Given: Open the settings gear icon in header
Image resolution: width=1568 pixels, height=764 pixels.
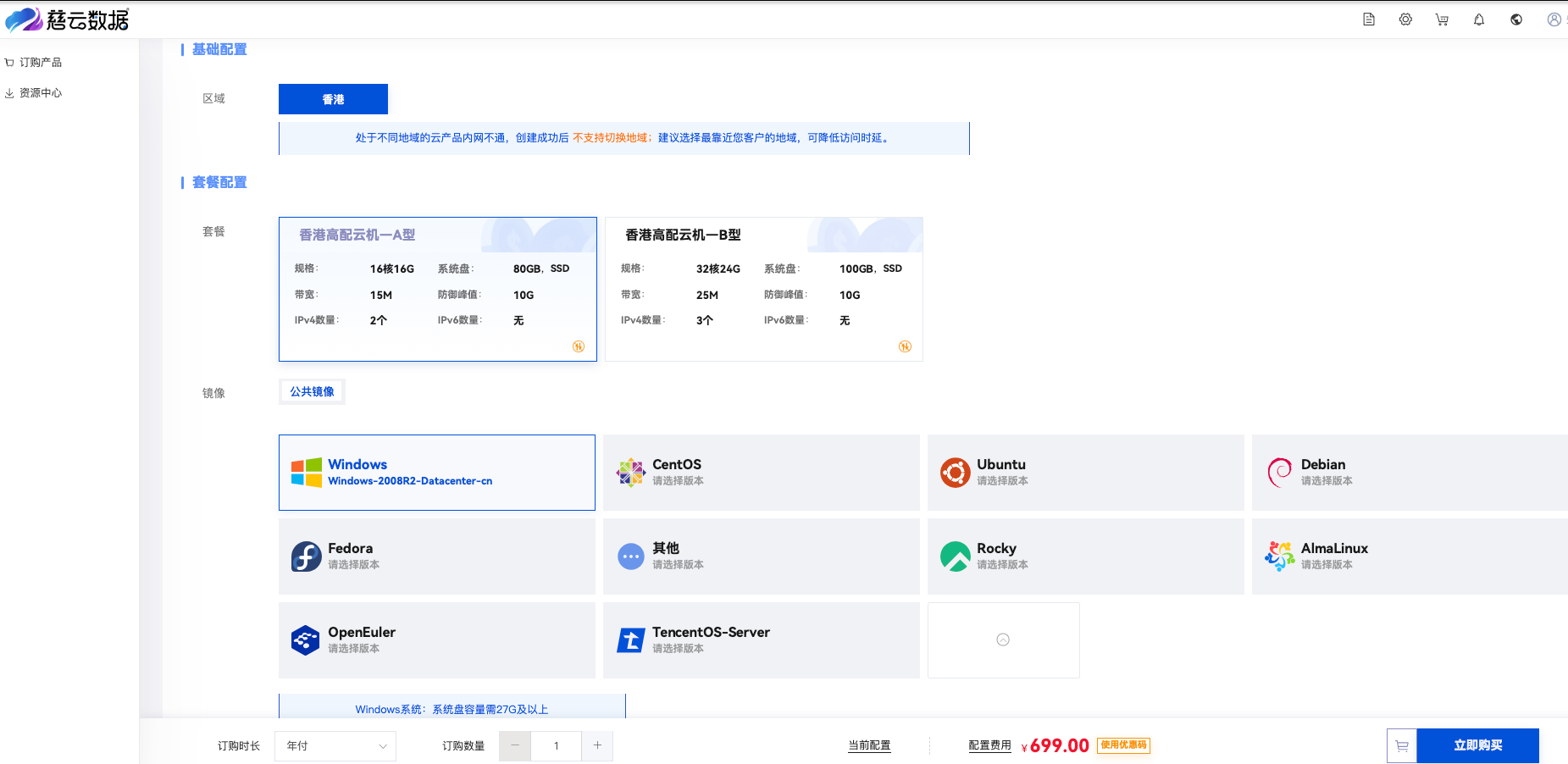Looking at the screenshot, I should click(x=1405, y=19).
